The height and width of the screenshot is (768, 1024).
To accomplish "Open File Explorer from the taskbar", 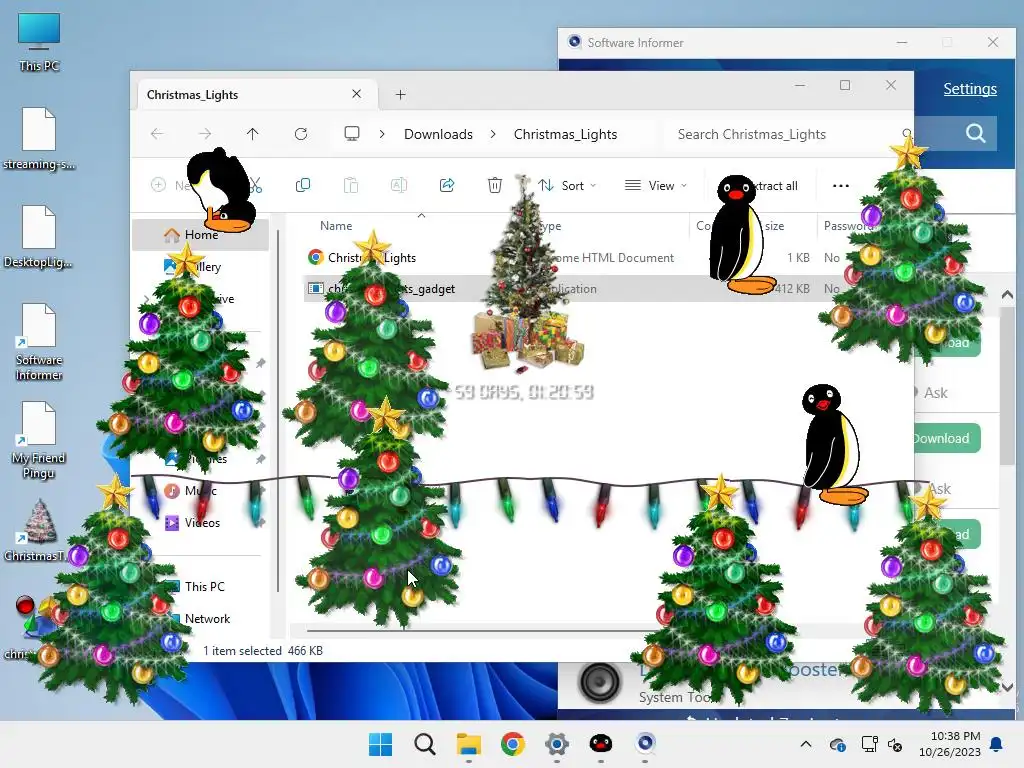I will [x=468, y=744].
